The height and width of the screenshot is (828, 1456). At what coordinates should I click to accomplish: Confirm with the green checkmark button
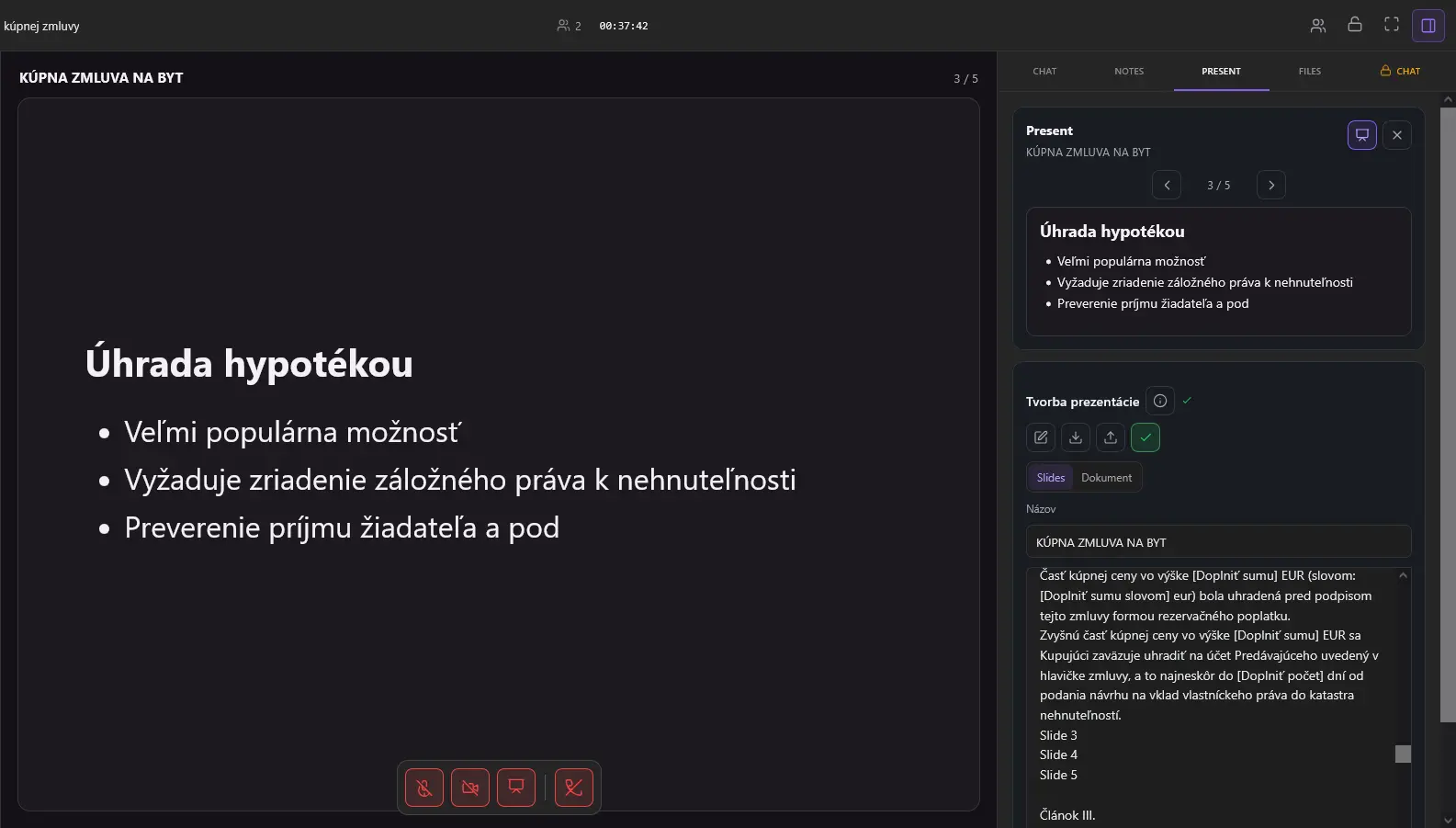coord(1146,437)
